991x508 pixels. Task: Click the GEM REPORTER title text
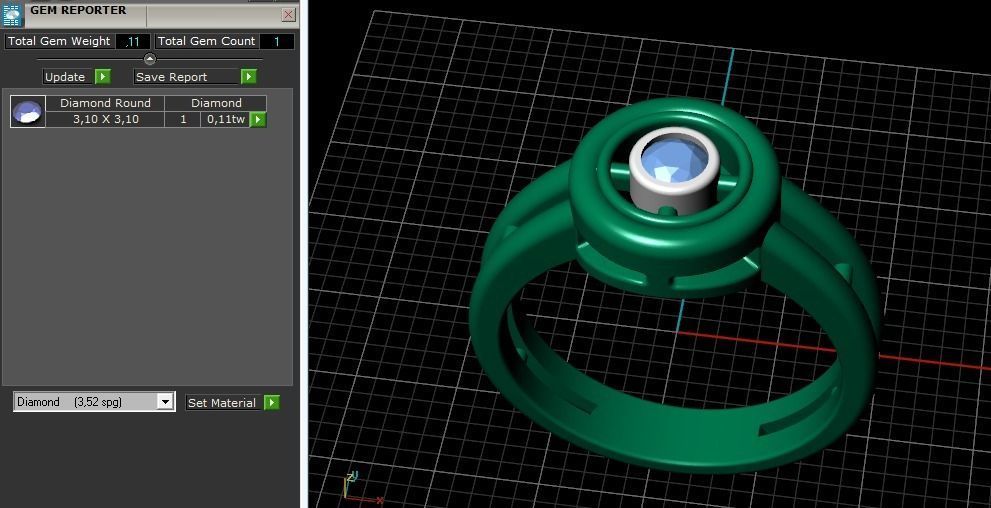point(78,10)
